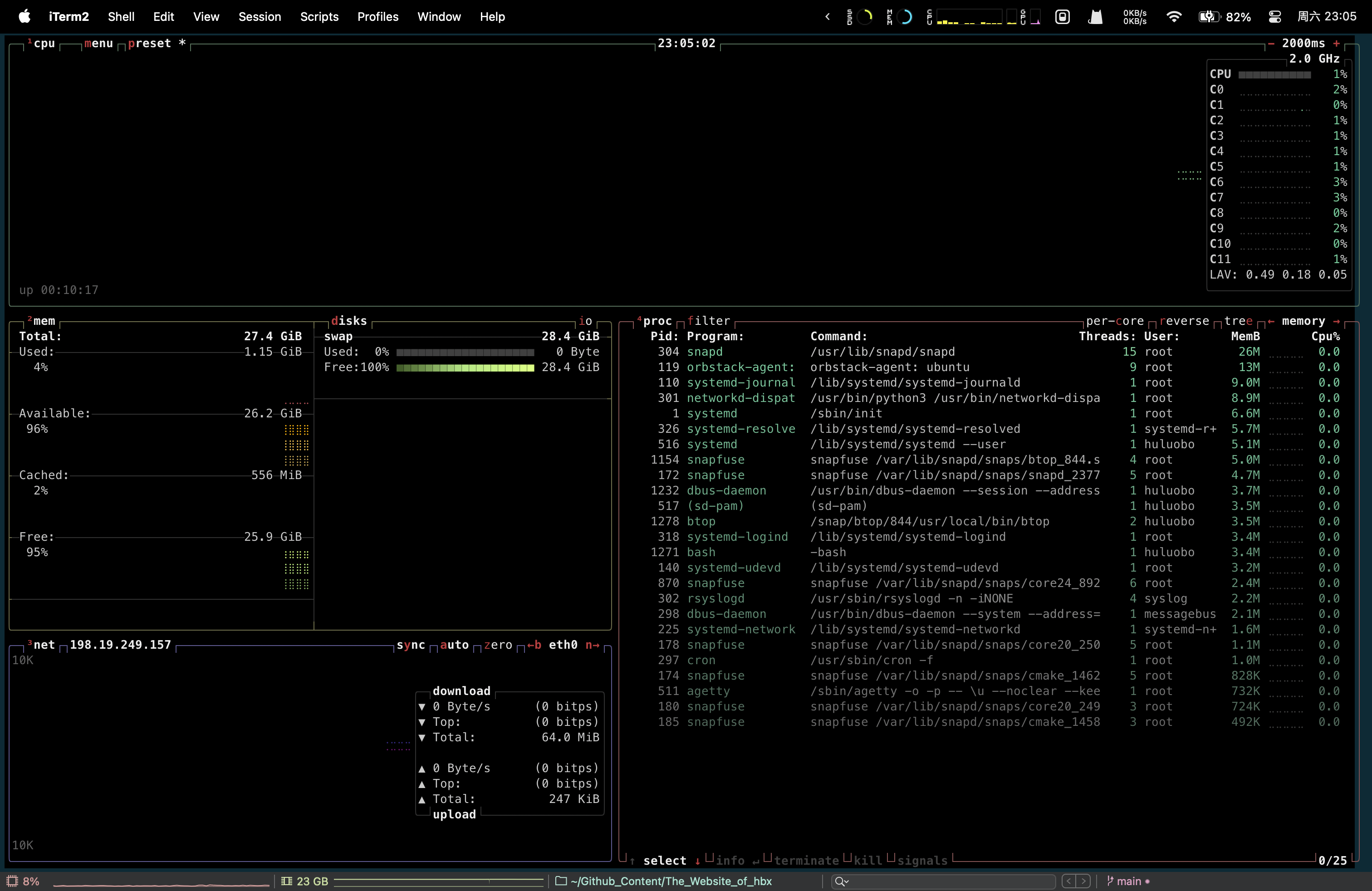1372x891 pixels.
Task: Increase update interval with plus sign
Action: (1336, 43)
